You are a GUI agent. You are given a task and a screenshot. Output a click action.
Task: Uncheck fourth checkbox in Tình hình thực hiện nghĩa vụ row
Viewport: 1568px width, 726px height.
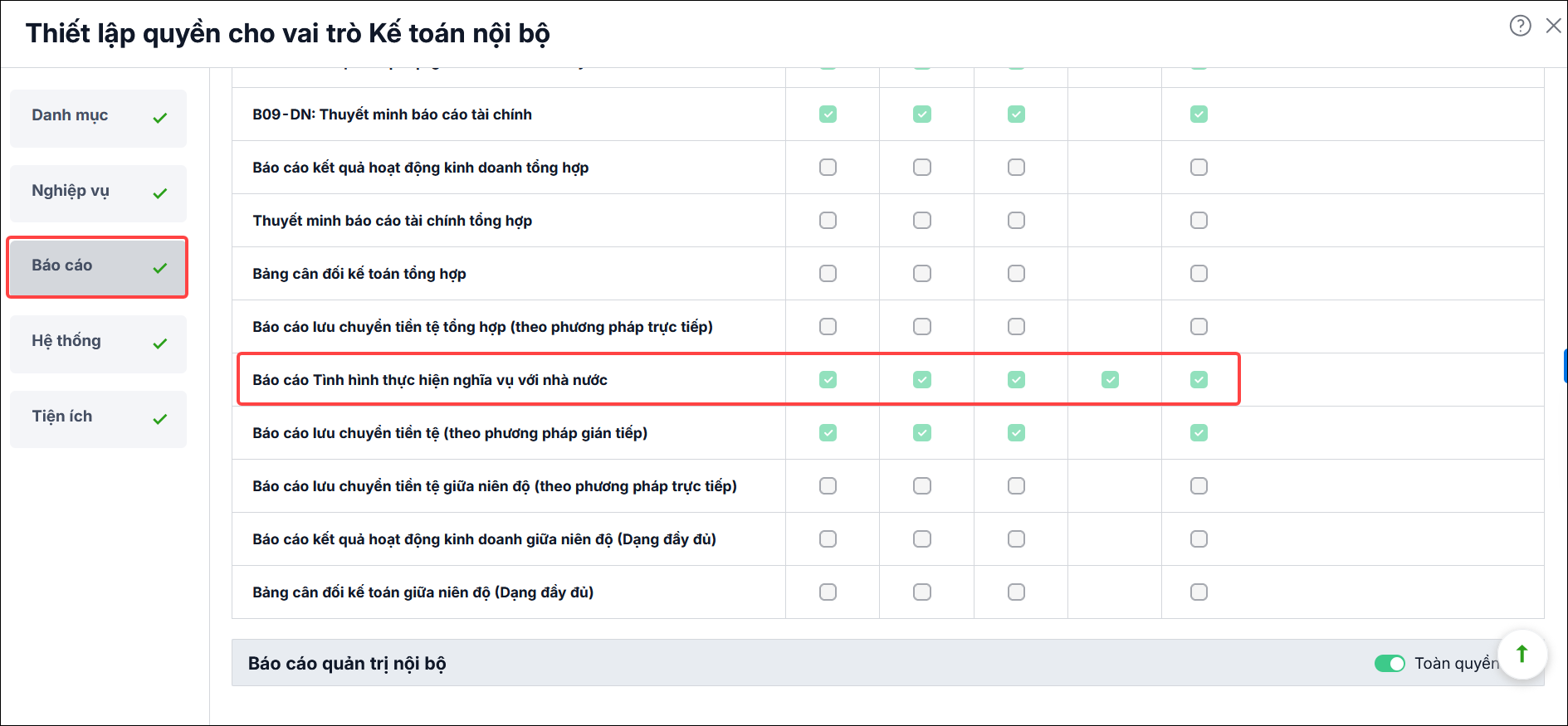1110,380
